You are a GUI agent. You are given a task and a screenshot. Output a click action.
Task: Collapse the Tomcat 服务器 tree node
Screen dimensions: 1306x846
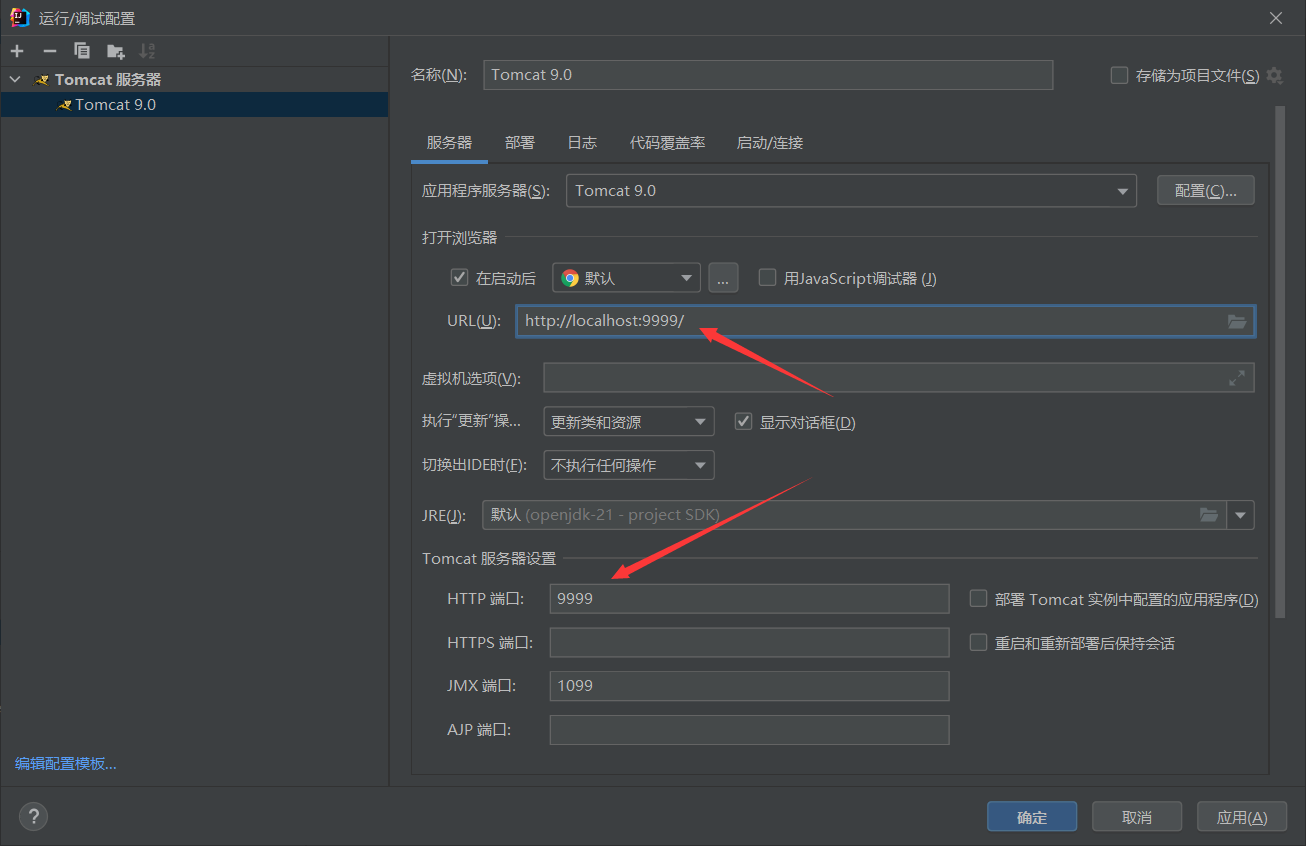(15, 79)
